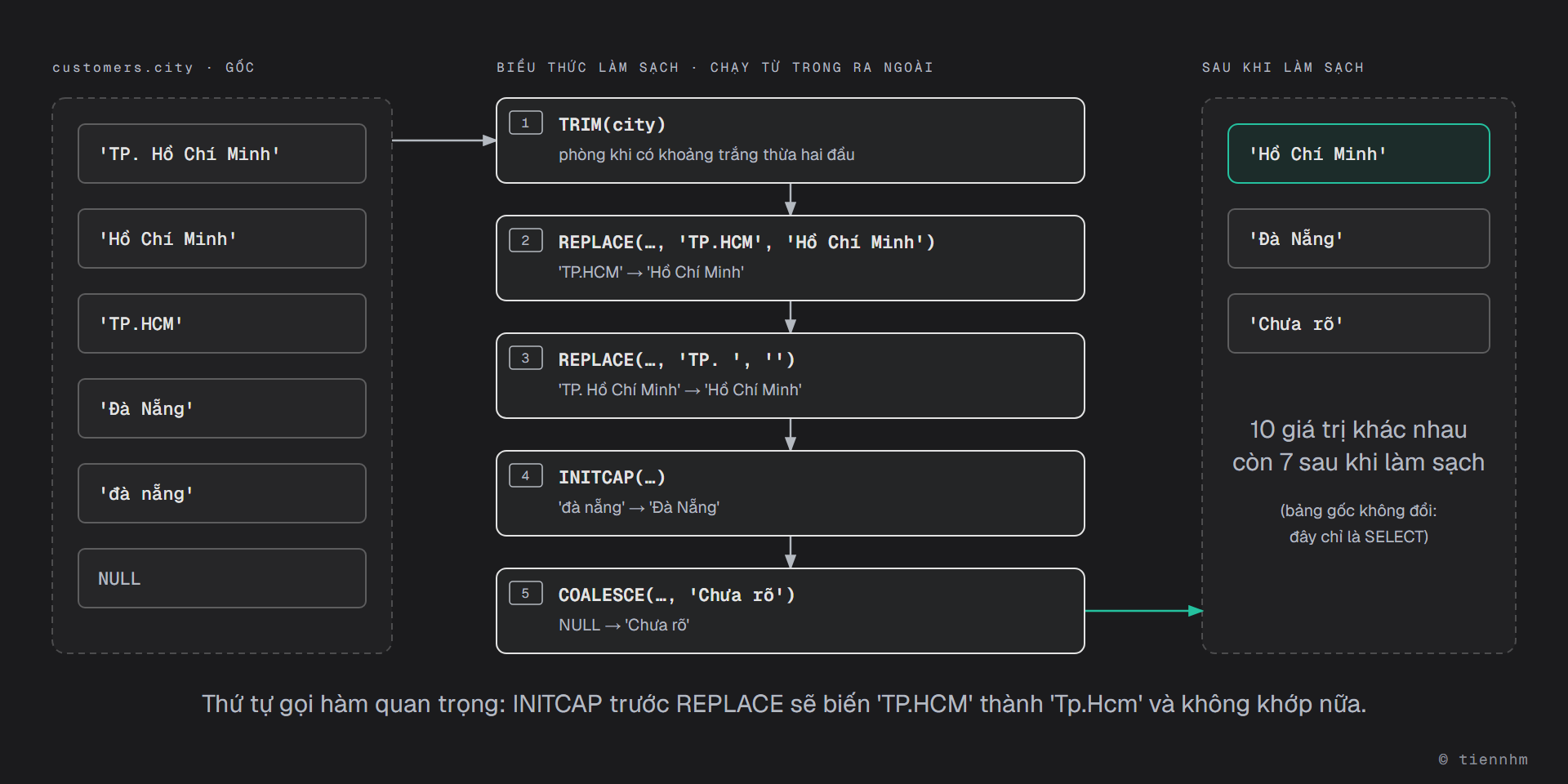Click the 'còn 7 sau khi làm sạch' line
This screenshot has height=784, width=1568.
pos(1358,462)
